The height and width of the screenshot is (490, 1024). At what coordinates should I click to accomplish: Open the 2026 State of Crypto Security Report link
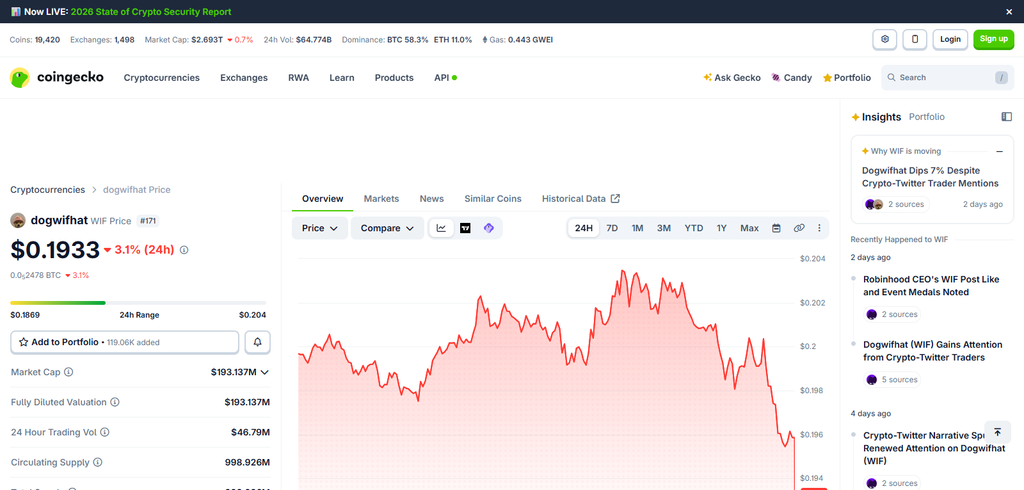tap(151, 12)
